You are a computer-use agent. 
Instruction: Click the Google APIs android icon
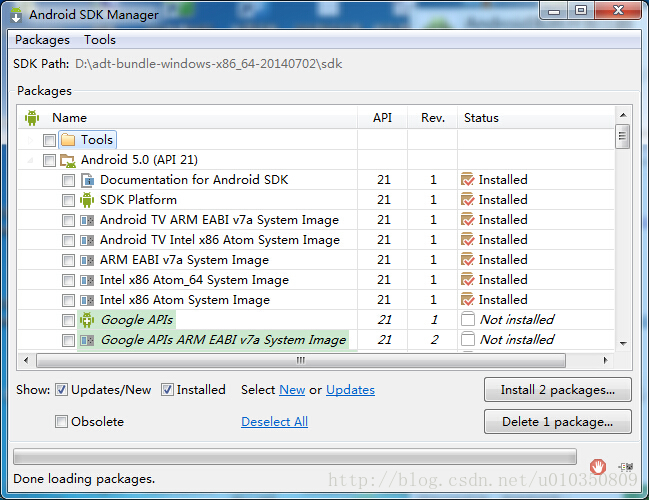(x=87, y=320)
